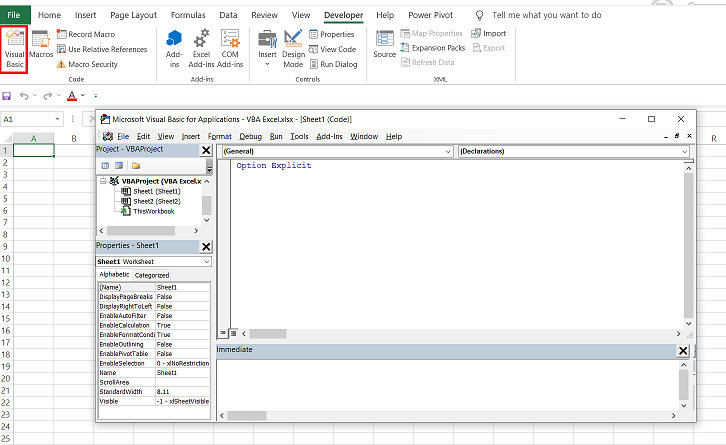Collapse the VBAProject tree node
This screenshot has height=445, width=726.
coord(102,181)
